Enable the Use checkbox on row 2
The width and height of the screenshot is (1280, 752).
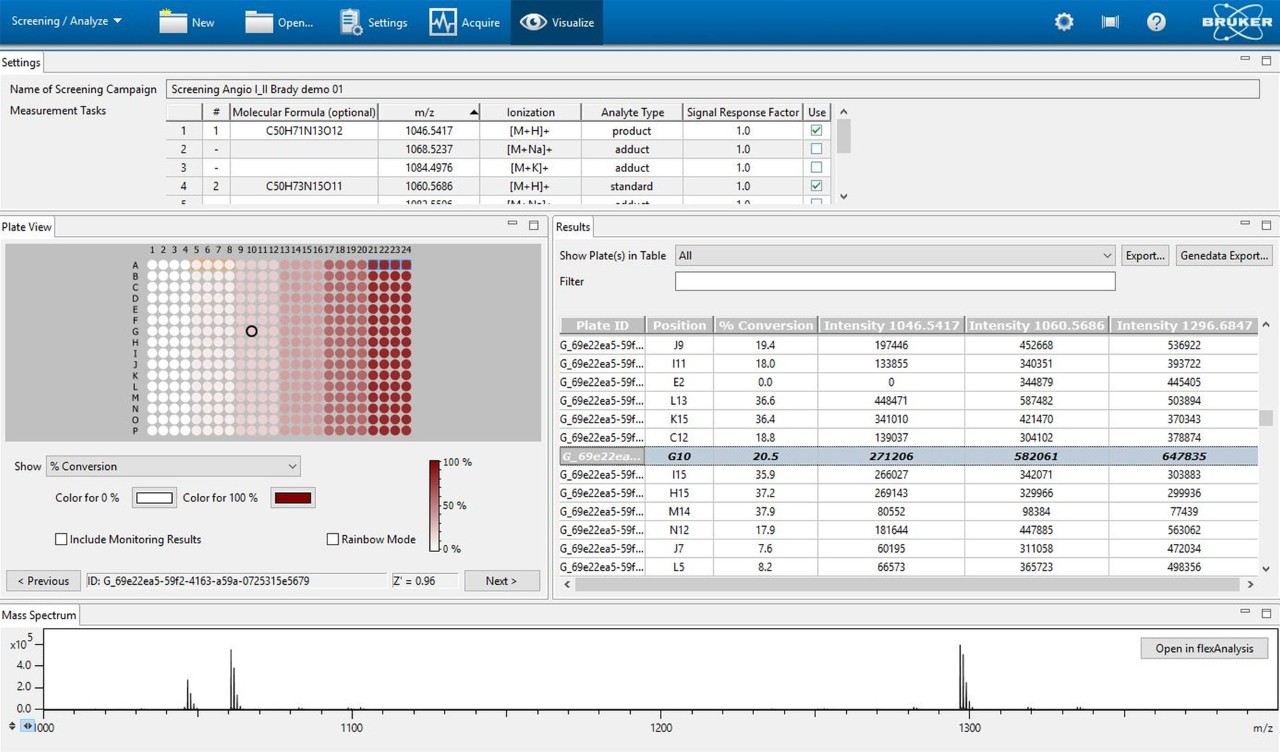pyautogui.click(x=816, y=149)
